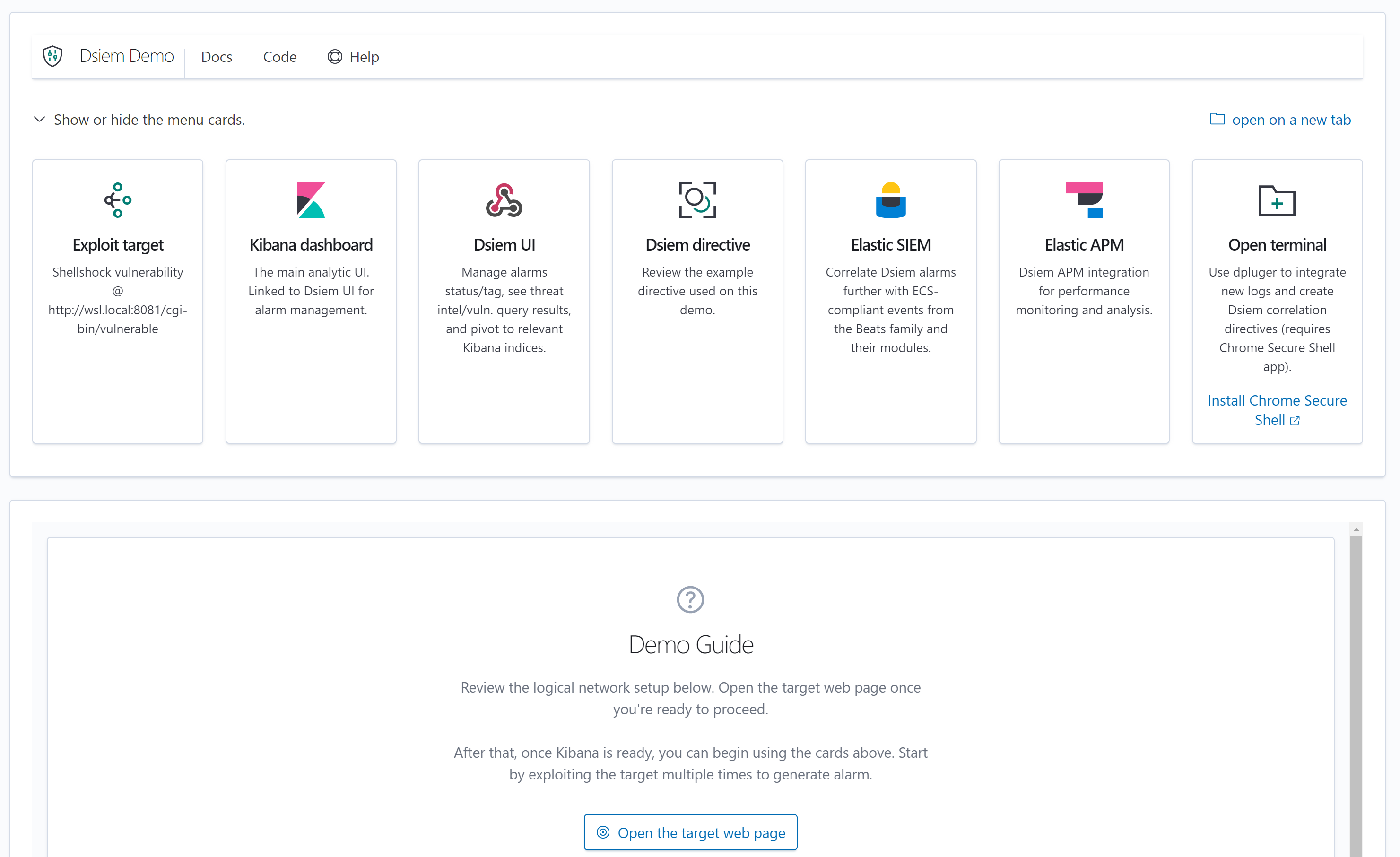Collapse the menu cards chevron
The width and height of the screenshot is (1400, 857).
click(x=39, y=120)
